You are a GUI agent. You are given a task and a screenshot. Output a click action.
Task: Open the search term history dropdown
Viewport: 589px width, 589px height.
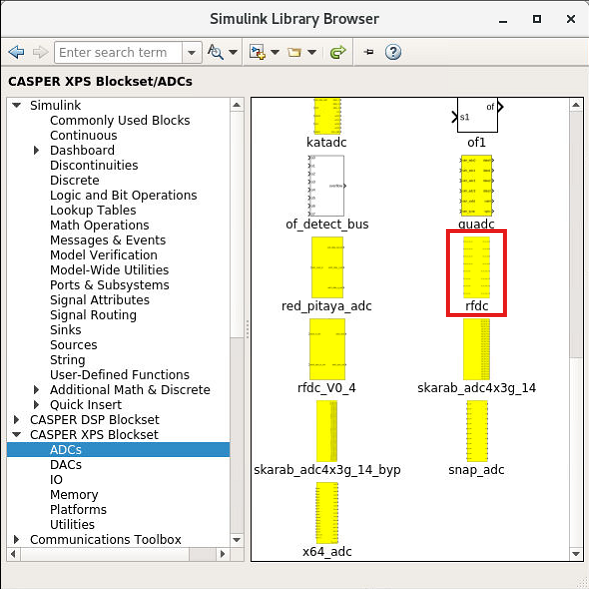(192, 53)
